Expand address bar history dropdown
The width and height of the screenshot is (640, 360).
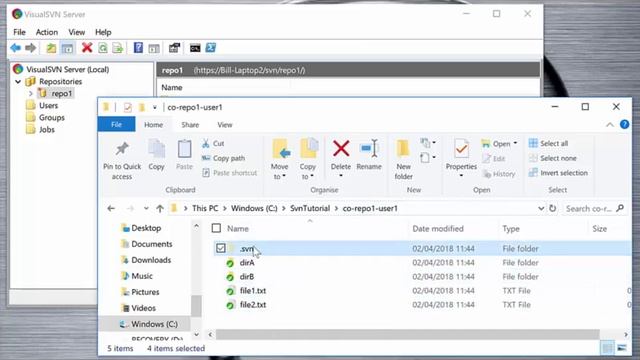[541, 208]
